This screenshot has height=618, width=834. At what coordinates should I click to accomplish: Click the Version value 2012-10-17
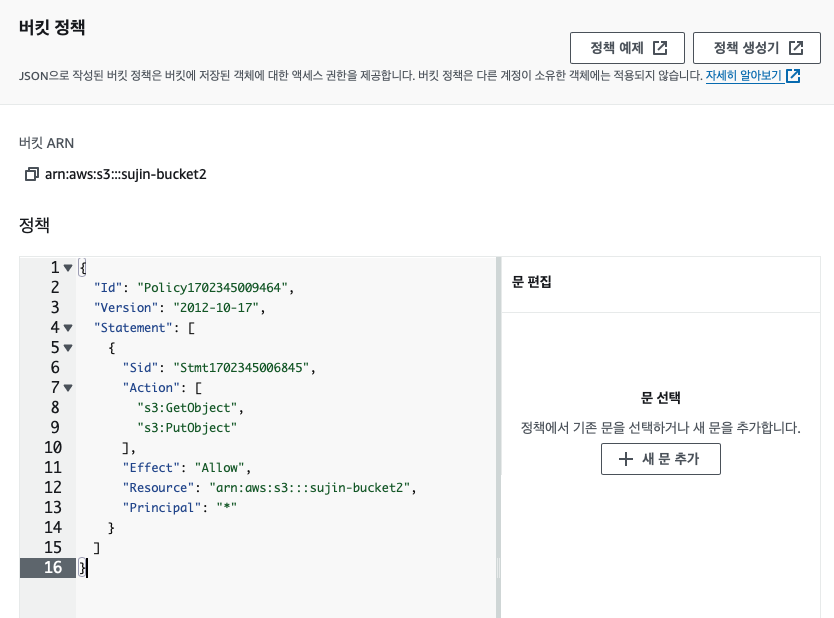(216, 308)
